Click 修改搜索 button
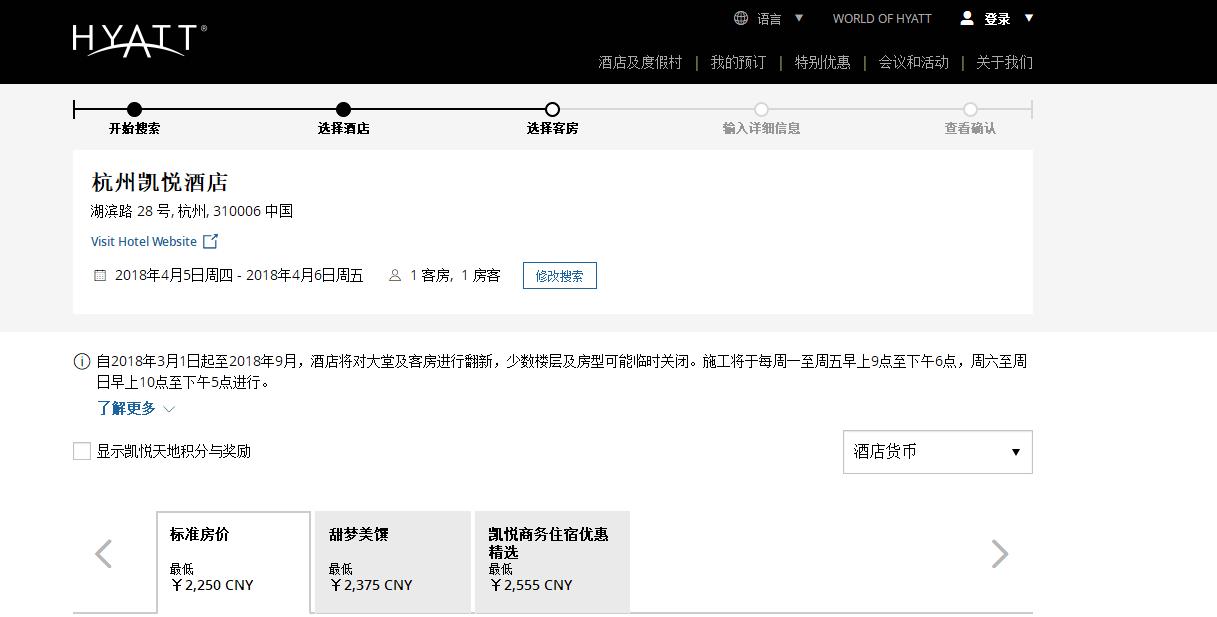Screen dimensions: 1217x617 tap(560, 276)
